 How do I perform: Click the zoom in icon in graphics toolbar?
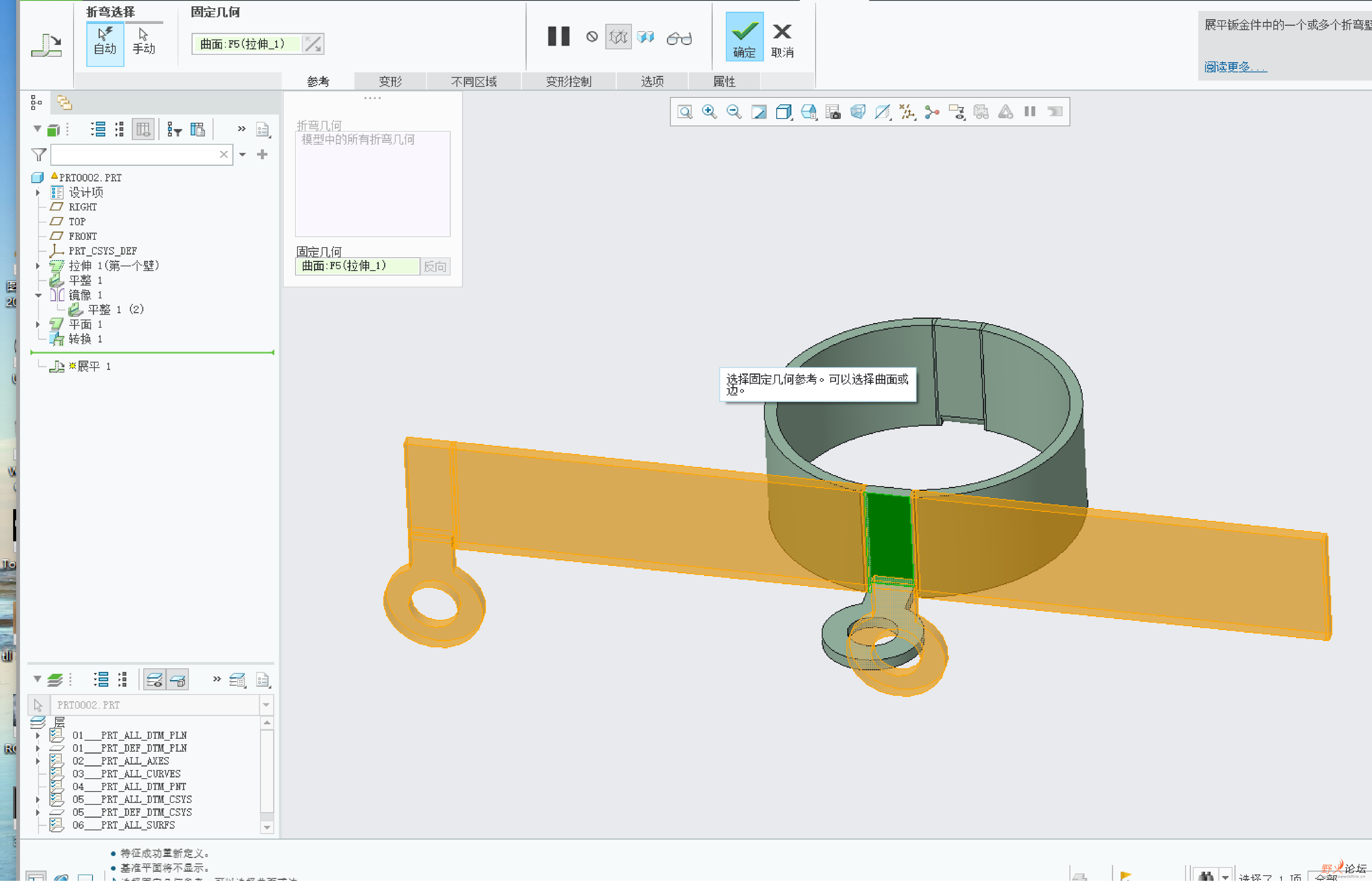[x=709, y=112]
